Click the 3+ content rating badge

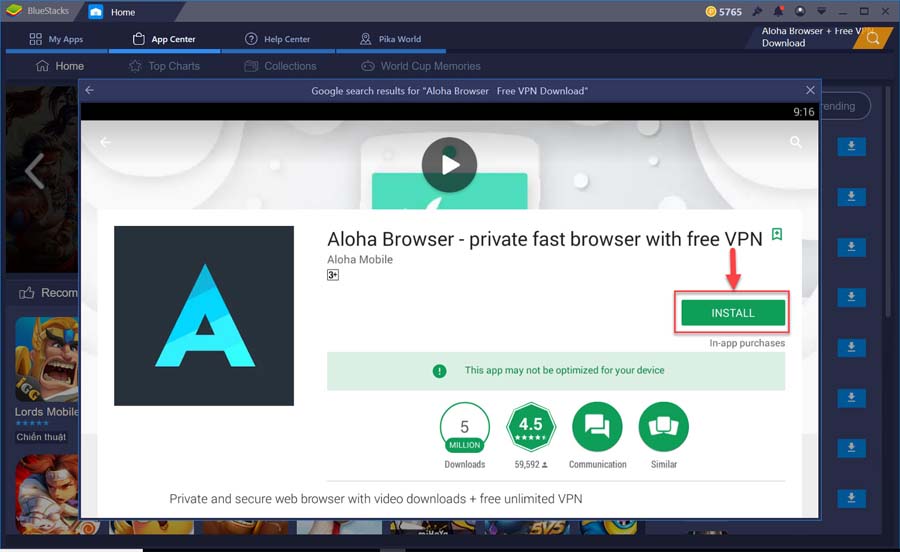click(333, 275)
